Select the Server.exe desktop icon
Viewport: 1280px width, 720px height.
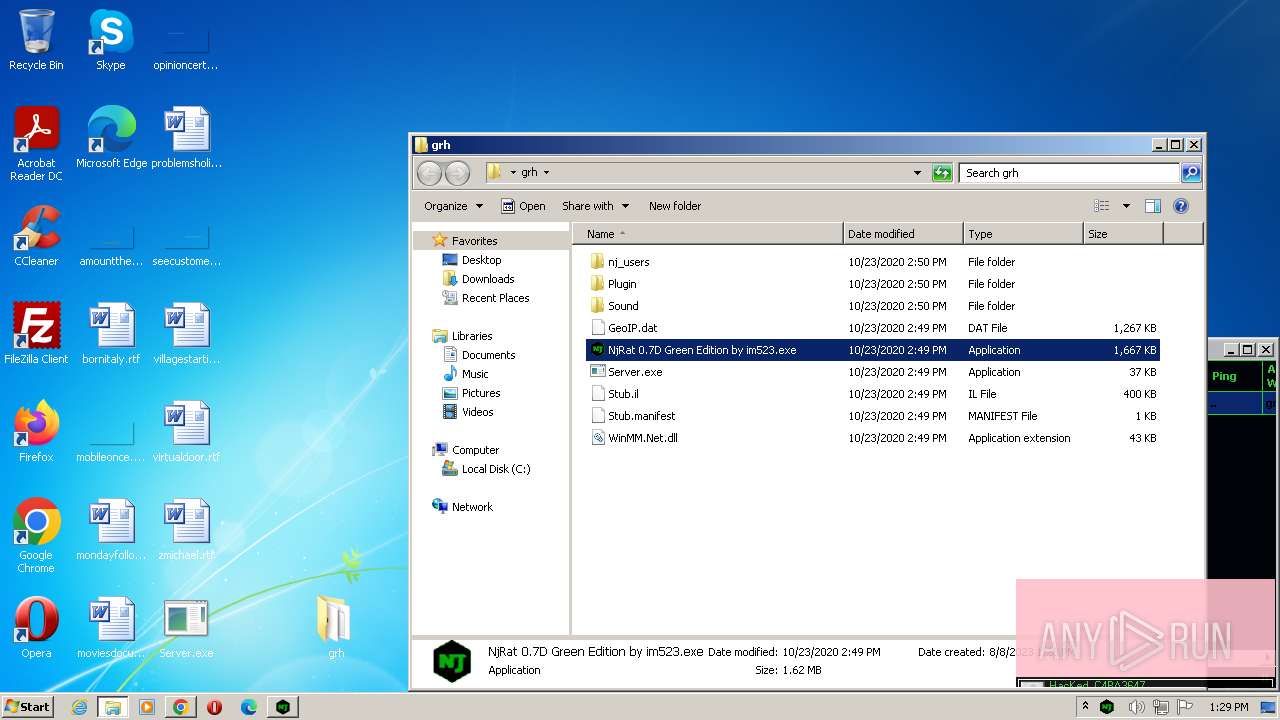click(186, 628)
